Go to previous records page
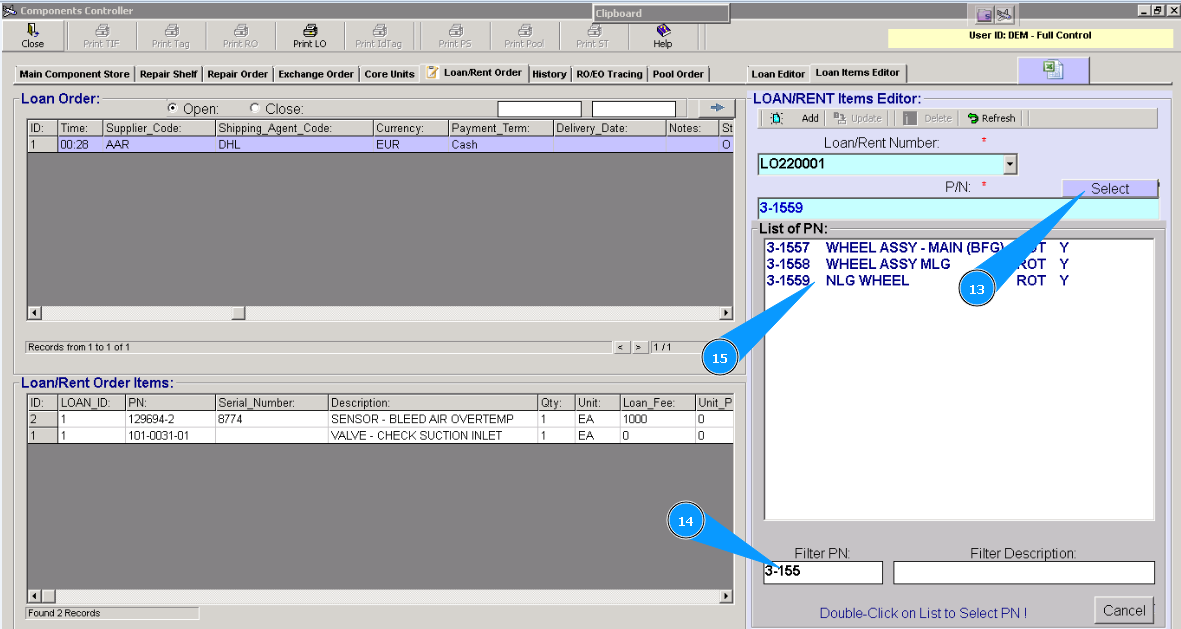The width and height of the screenshot is (1181, 629). pos(621,347)
